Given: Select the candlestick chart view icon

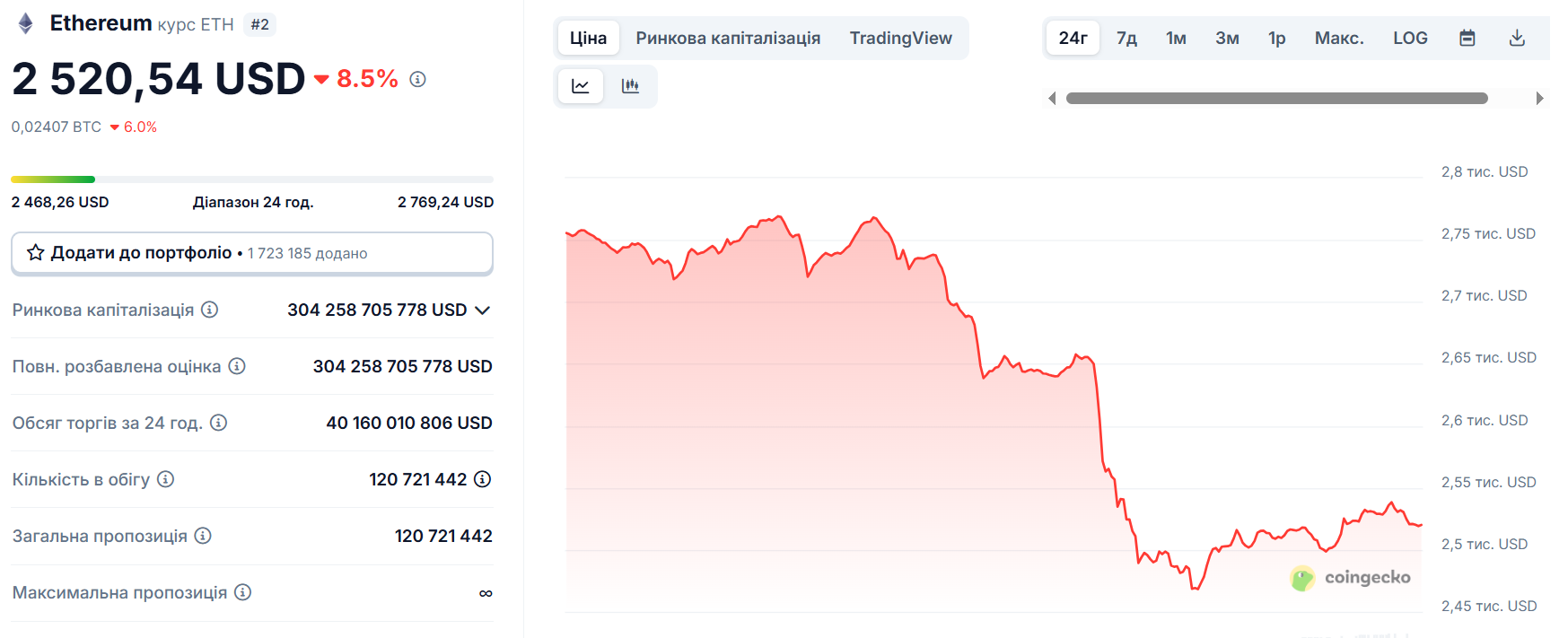Looking at the screenshot, I should coord(631,86).
